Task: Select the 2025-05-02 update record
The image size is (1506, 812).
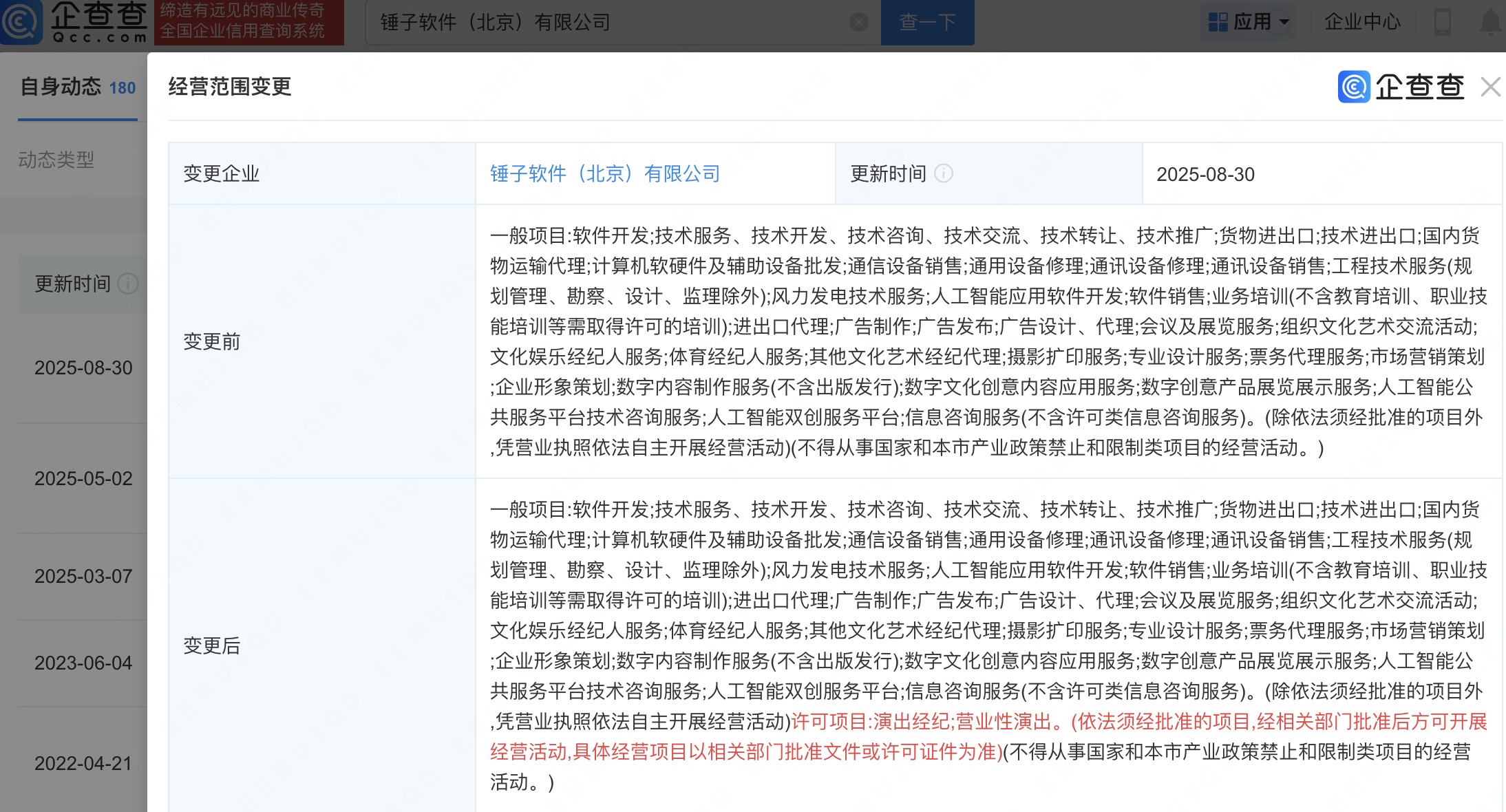Action: [x=83, y=478]
